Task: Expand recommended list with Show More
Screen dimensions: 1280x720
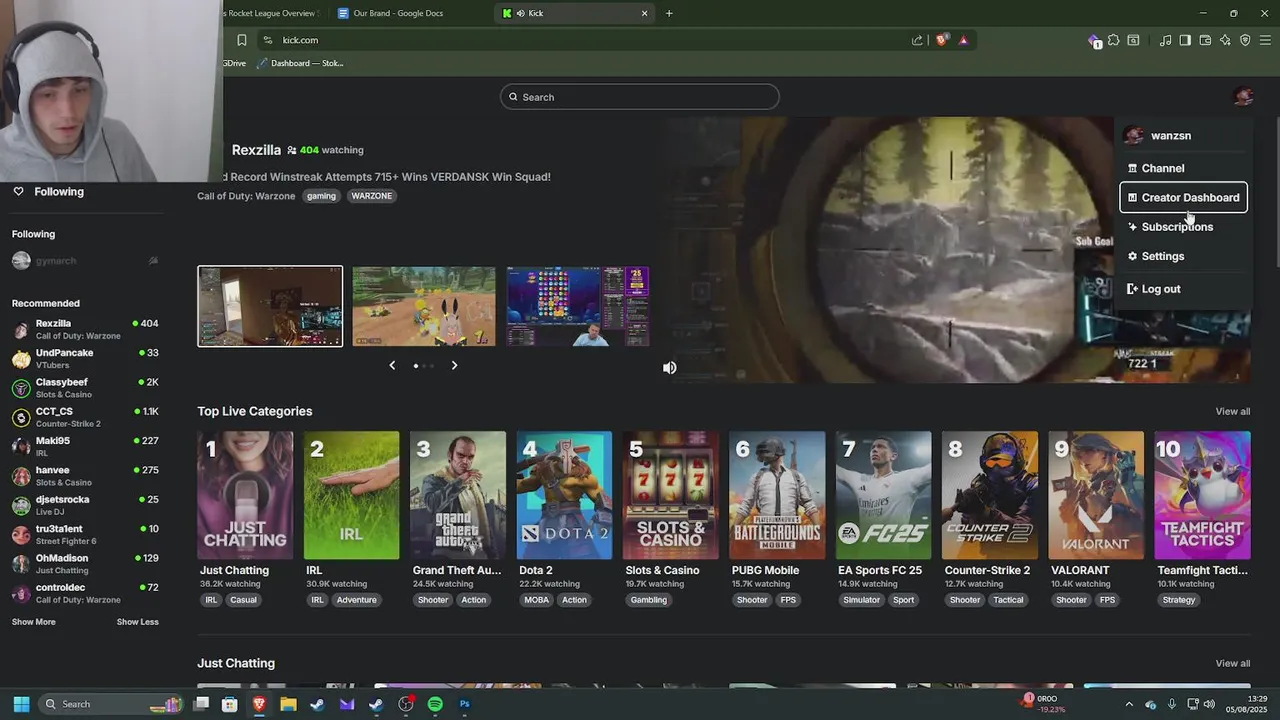Action: tap(34, 622)
